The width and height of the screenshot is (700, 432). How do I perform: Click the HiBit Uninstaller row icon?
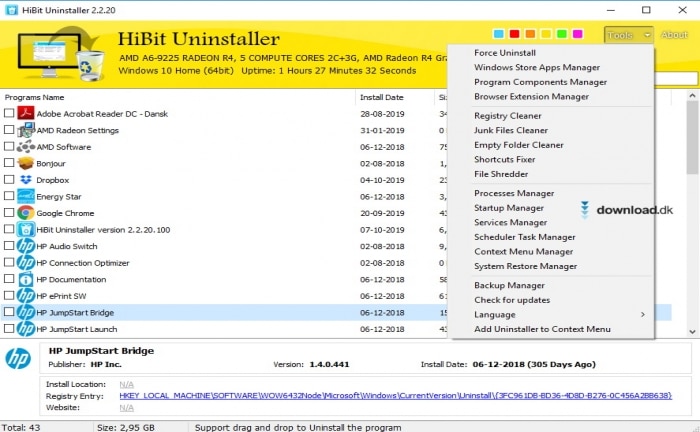26,229
